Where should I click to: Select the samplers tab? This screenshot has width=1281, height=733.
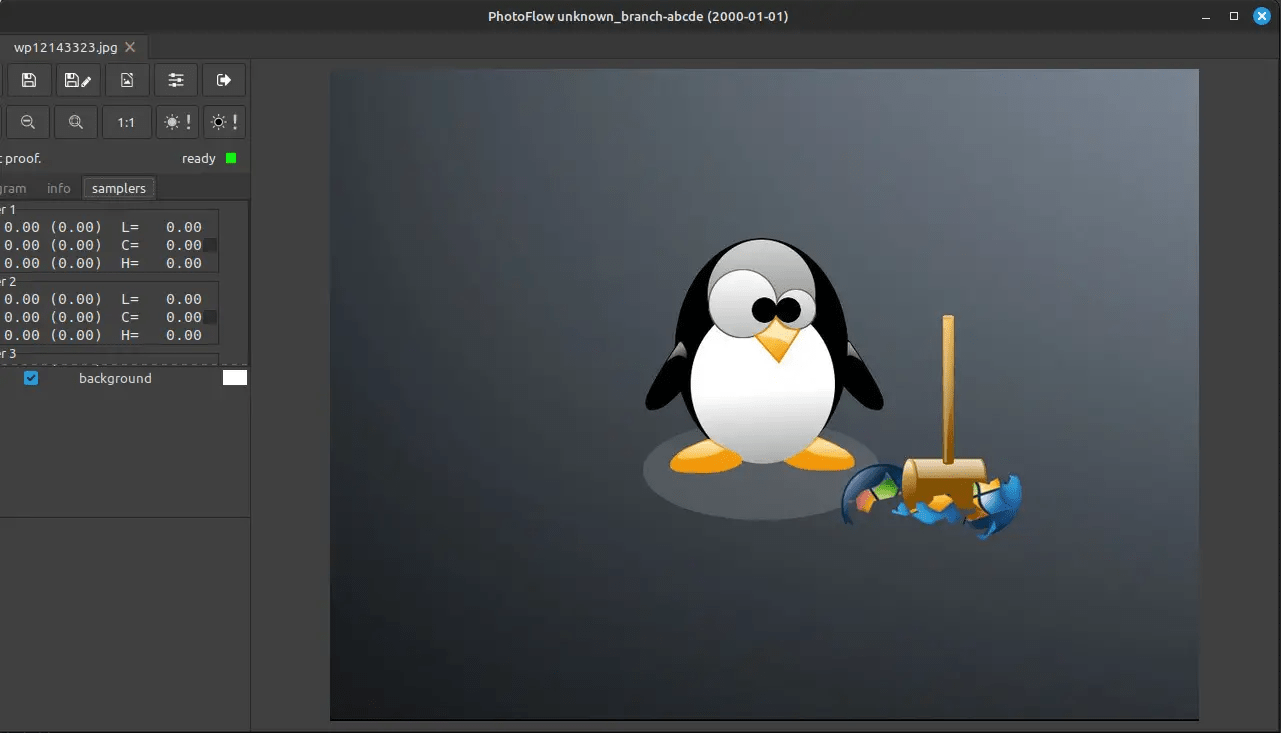coord(119,188)
